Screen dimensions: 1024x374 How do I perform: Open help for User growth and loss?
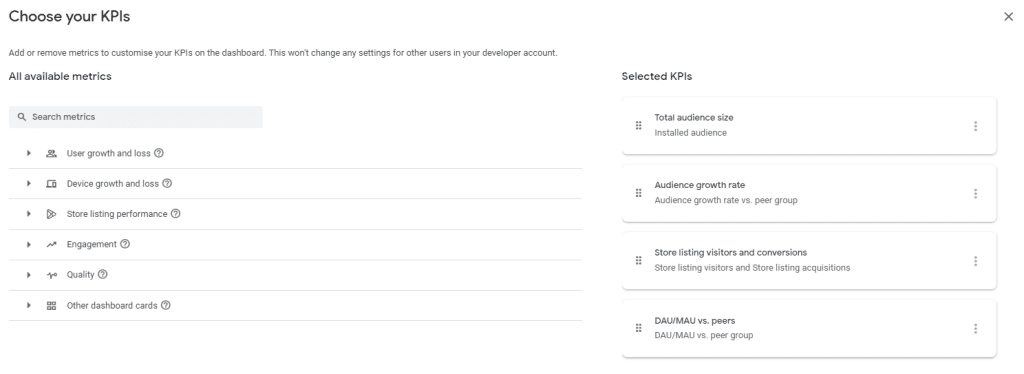pyautogui.click(x=159, y=153)
